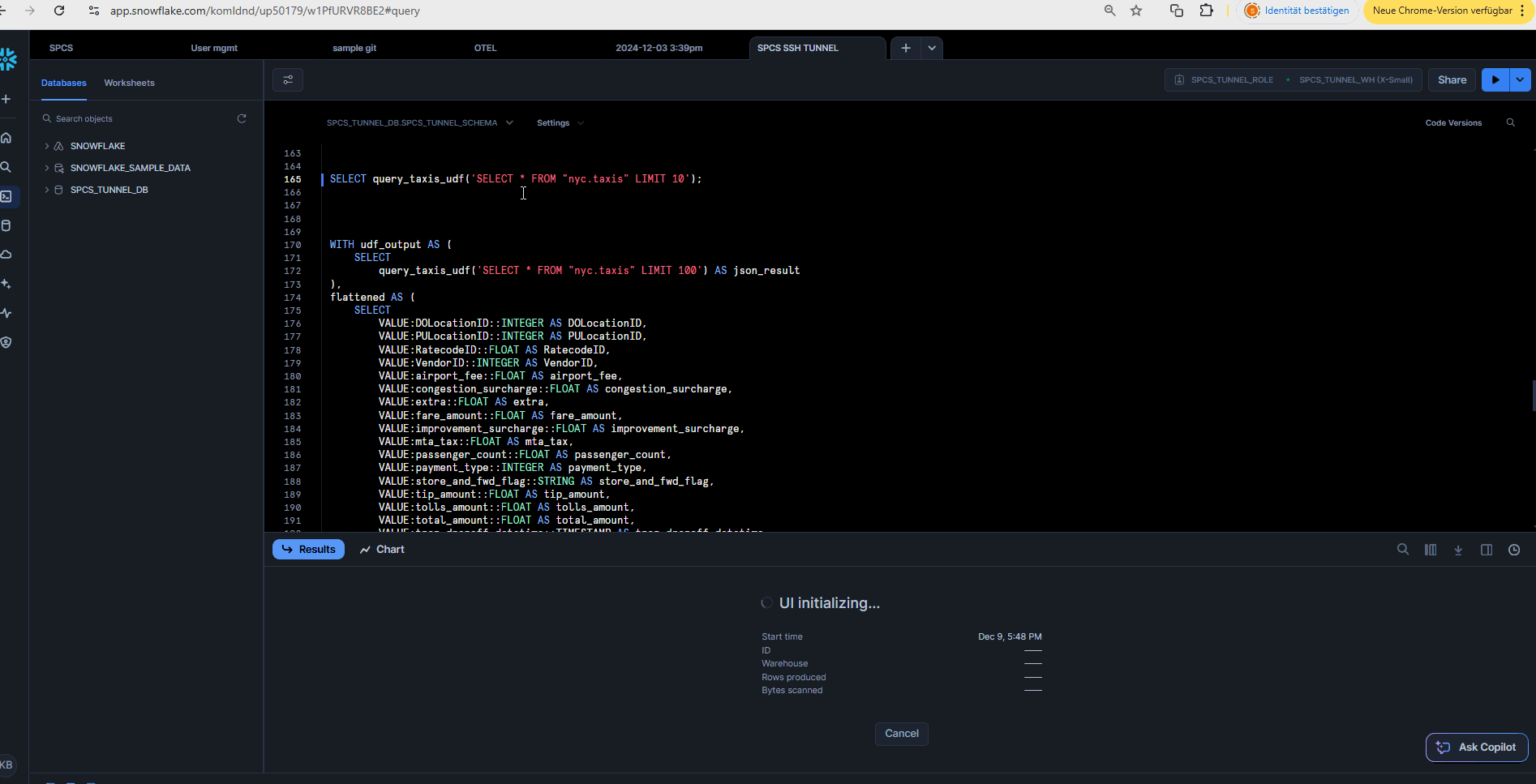The width and height of the screenshot is (1536, 784).
Task: Open Activity monitoring from the sidebar
Action: 6,312
